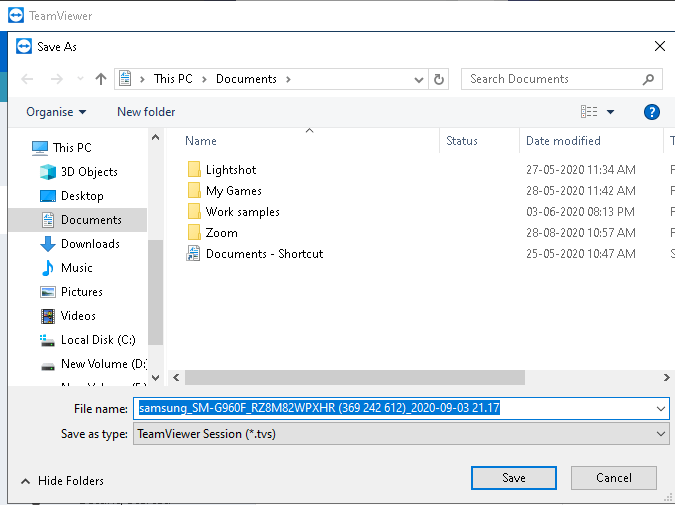Click navigation pane scroll down arrow
This screenshot has width=675, height=505.
coord(156,378)
